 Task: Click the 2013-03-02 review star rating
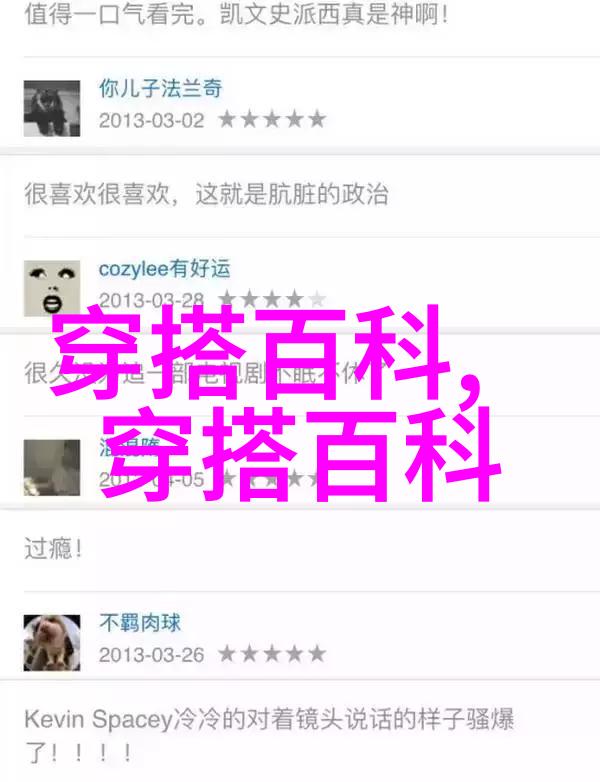pyautogui.click(x=272, y=120)
